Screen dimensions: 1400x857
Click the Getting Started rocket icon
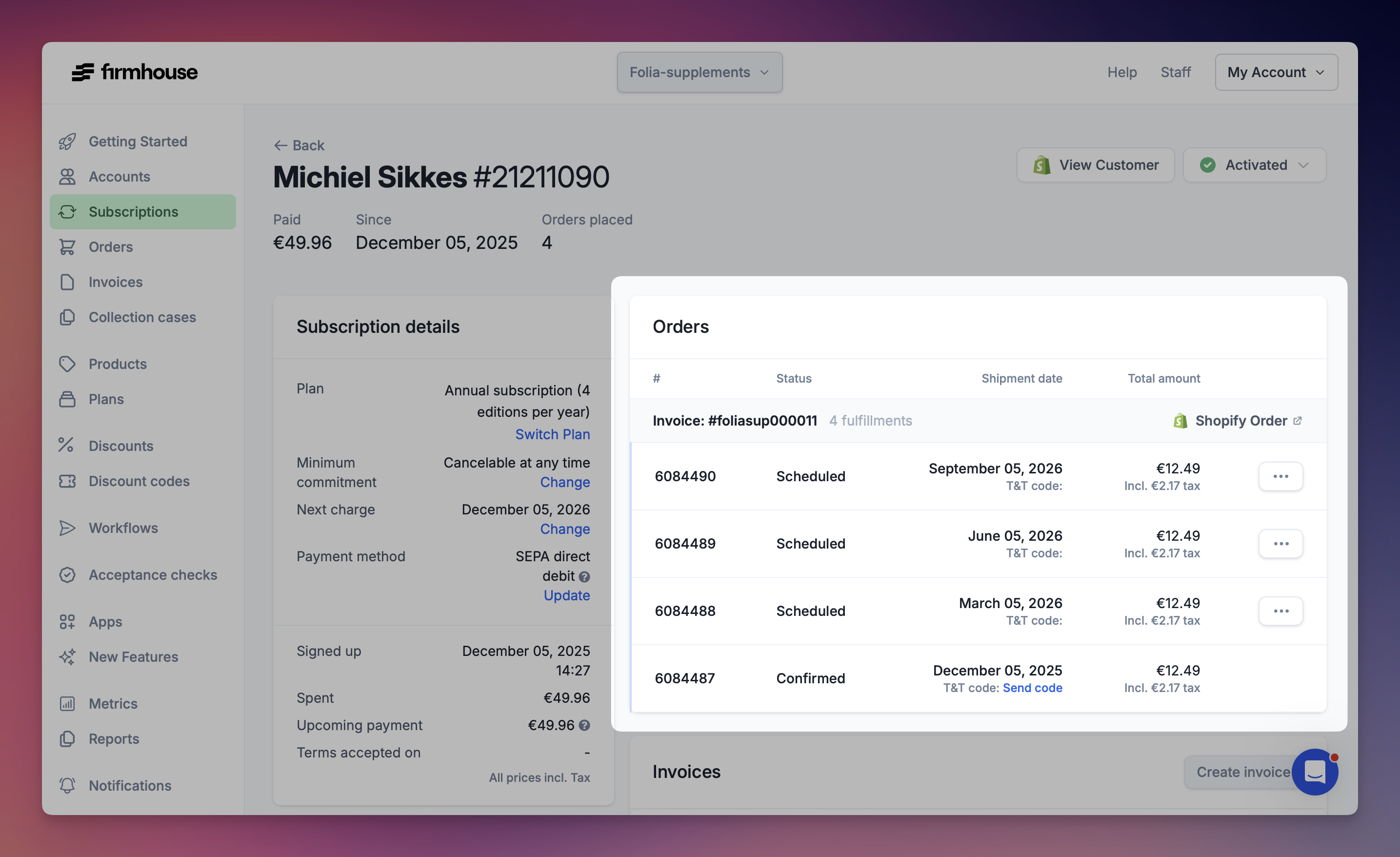[67, 142]
